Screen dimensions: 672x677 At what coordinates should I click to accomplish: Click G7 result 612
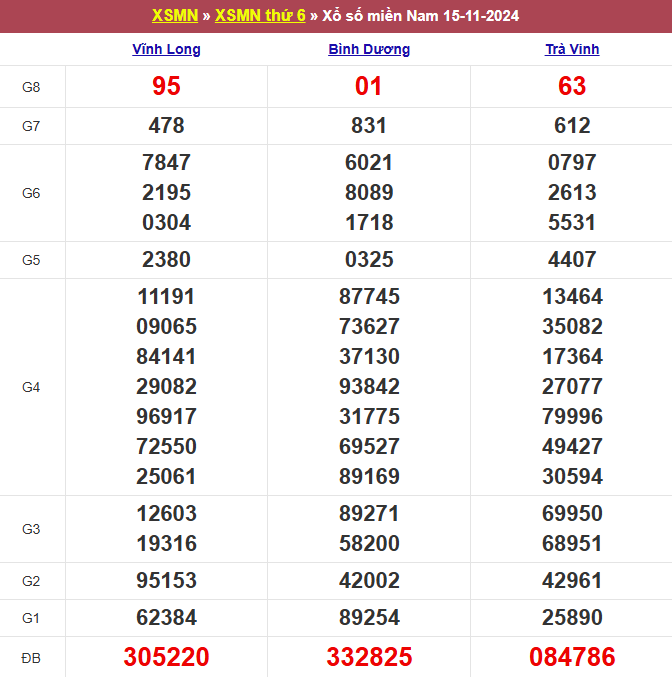coord(572,126)
